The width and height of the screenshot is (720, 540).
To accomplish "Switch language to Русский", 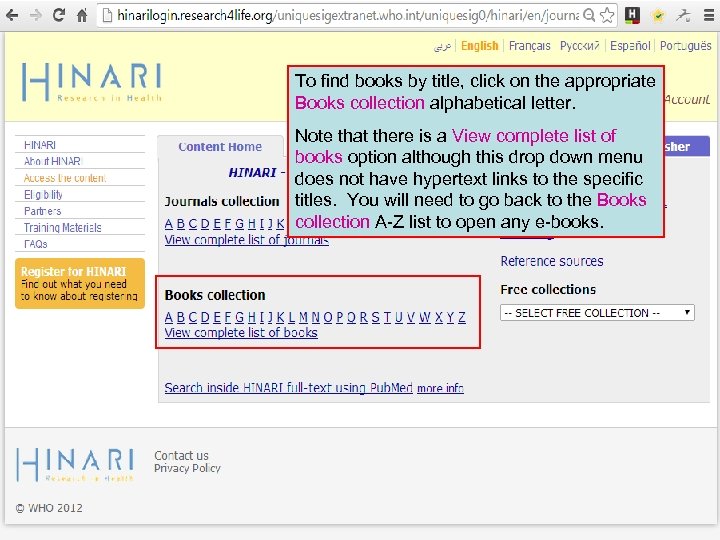I will [579, 46].
